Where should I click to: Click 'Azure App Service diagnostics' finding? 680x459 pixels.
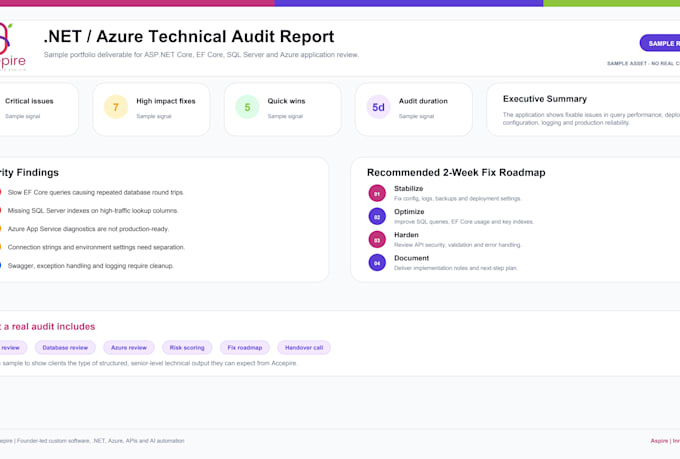click(88, 229)
